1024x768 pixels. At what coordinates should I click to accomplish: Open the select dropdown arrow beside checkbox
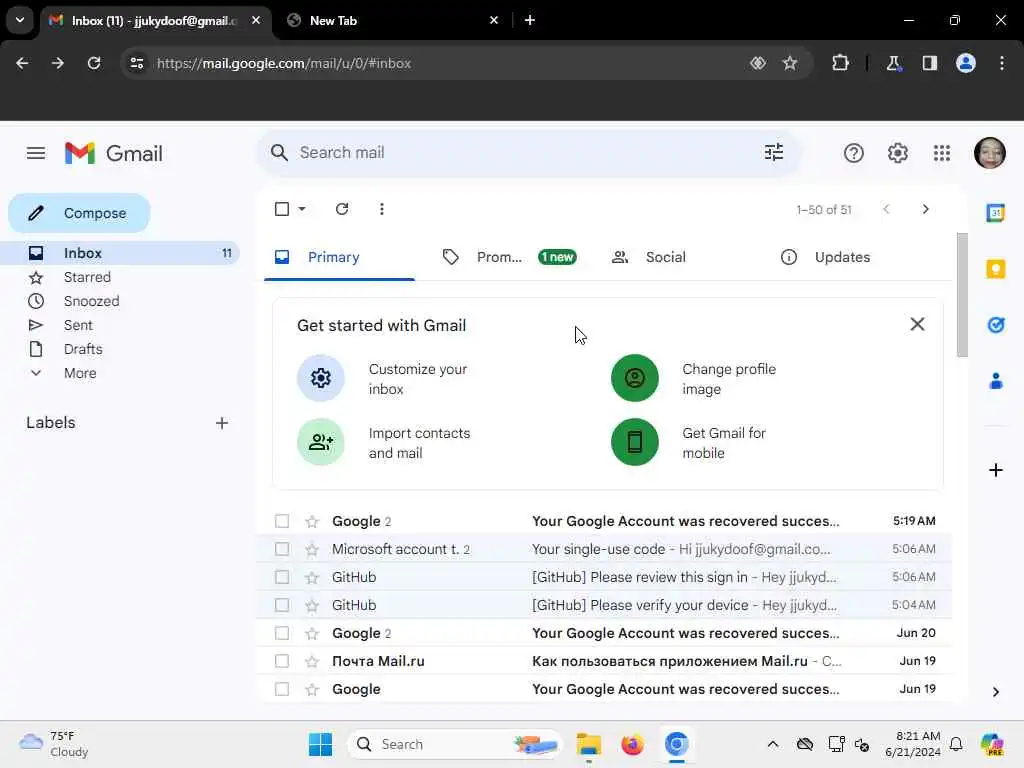click(x=302, y=209)
